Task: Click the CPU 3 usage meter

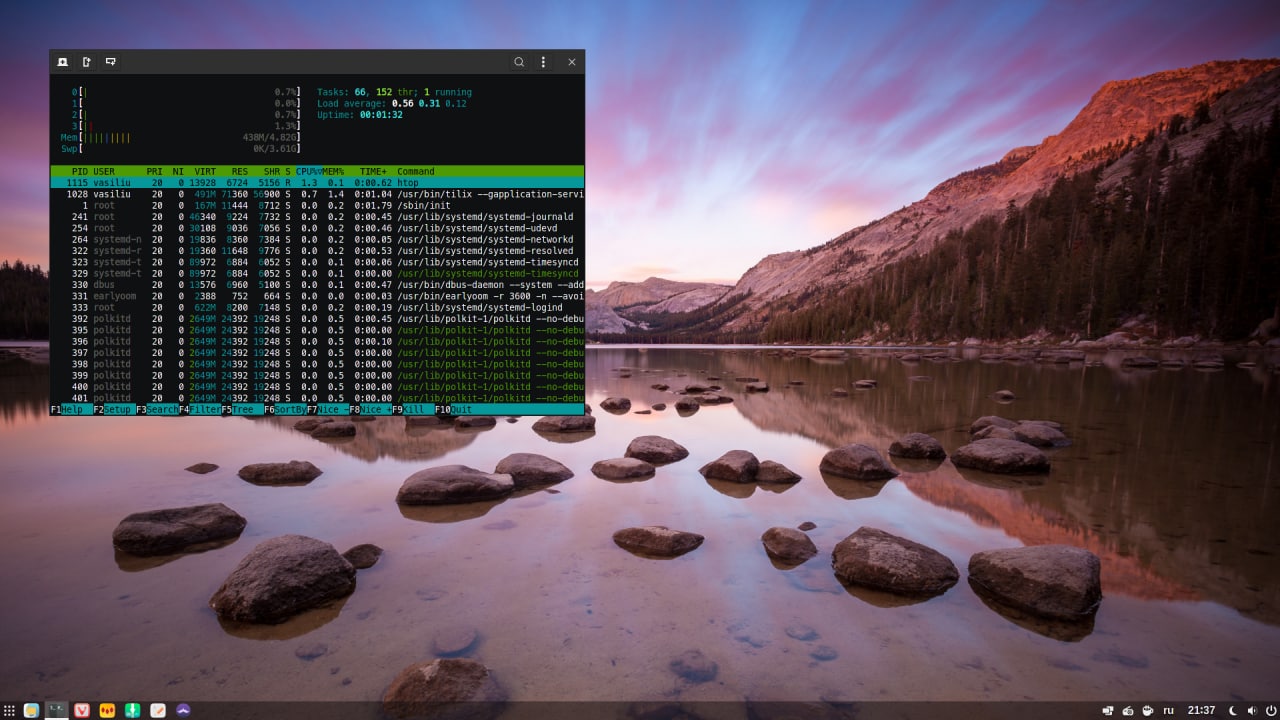Action: pos(186,126)
